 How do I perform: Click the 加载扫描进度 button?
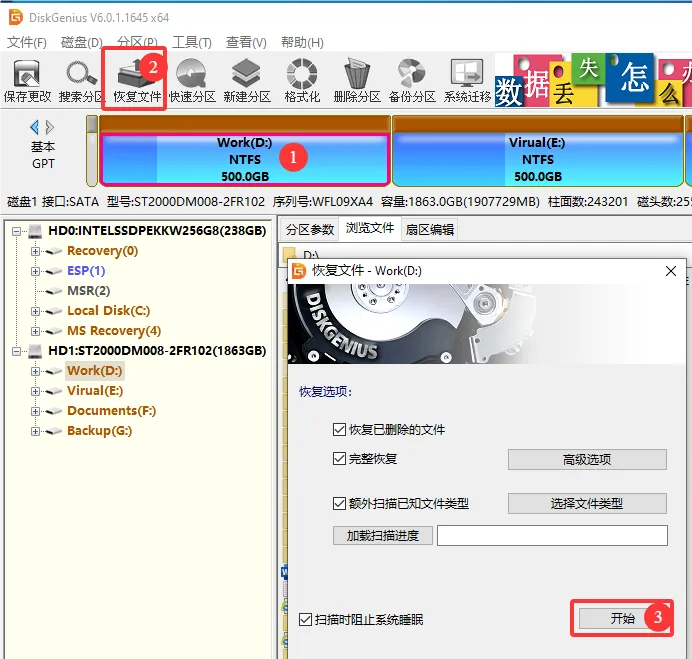pos(383,535)
